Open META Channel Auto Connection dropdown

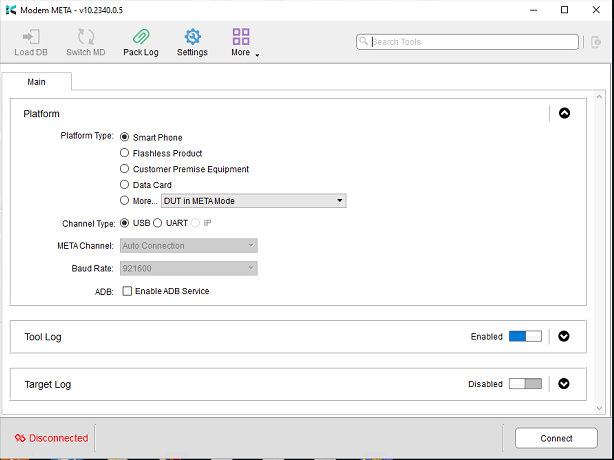(x=189, y=246)
